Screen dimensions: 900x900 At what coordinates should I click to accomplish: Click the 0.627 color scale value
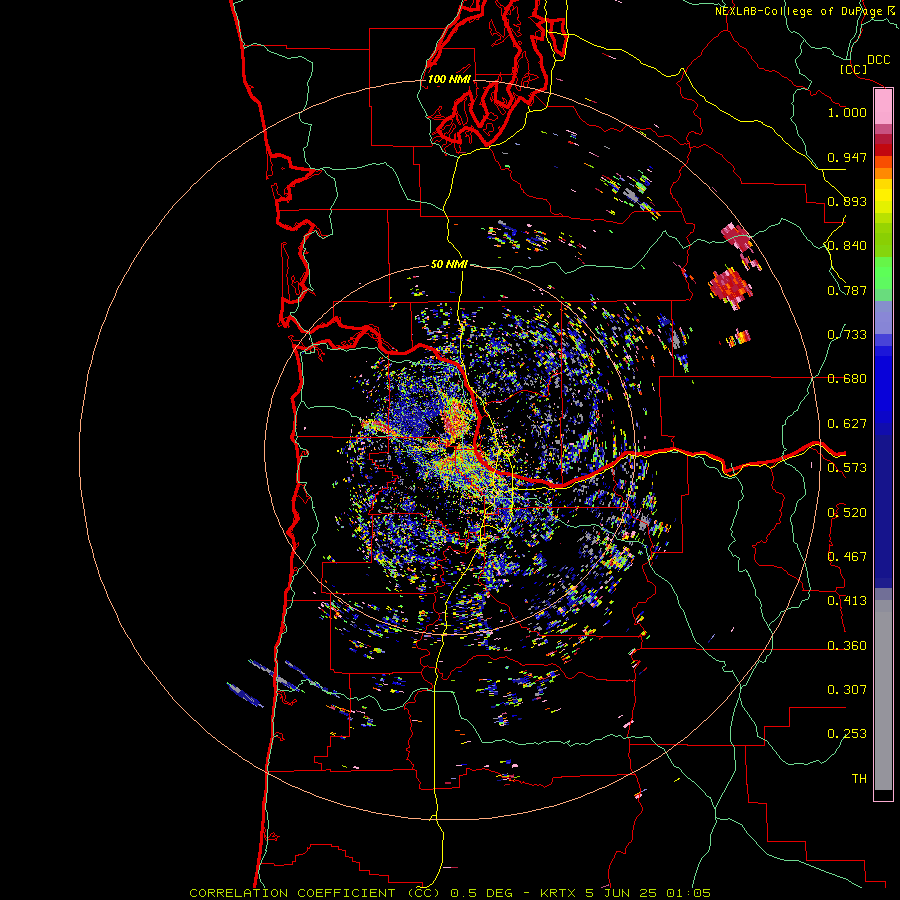pyautogui.click(x=847, y=424)
